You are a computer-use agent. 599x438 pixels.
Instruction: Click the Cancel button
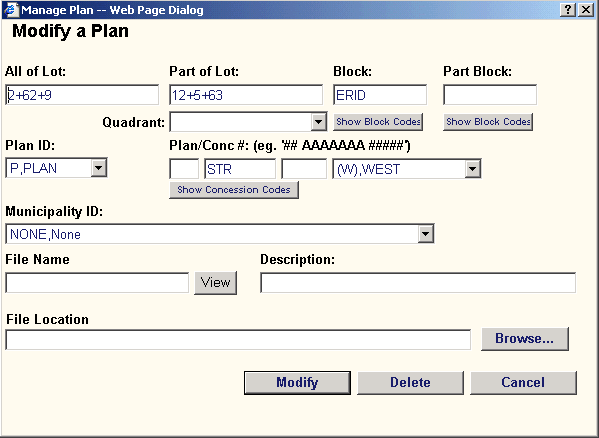523,383
